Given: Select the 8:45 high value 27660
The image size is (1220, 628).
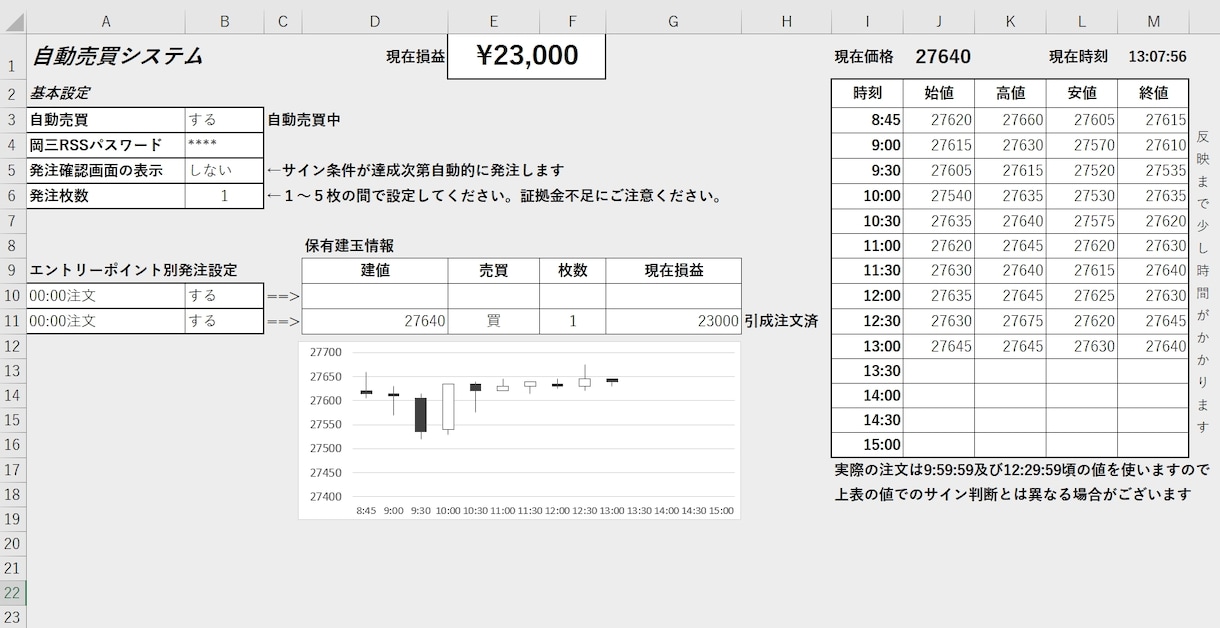Looking at the screenshot, I should (1010, 120).
